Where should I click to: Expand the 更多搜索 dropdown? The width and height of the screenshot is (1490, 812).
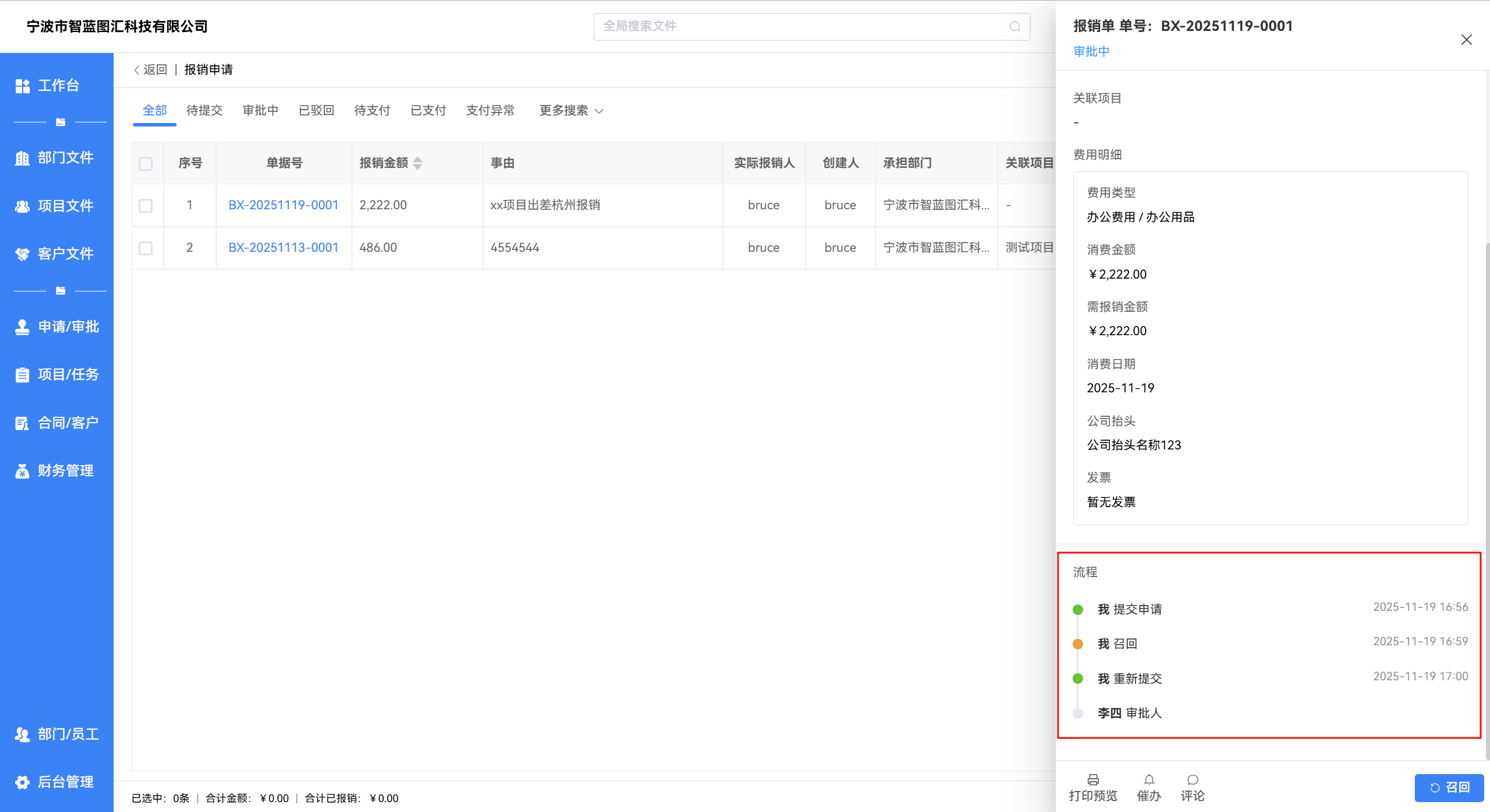click(x=571, y=111)
